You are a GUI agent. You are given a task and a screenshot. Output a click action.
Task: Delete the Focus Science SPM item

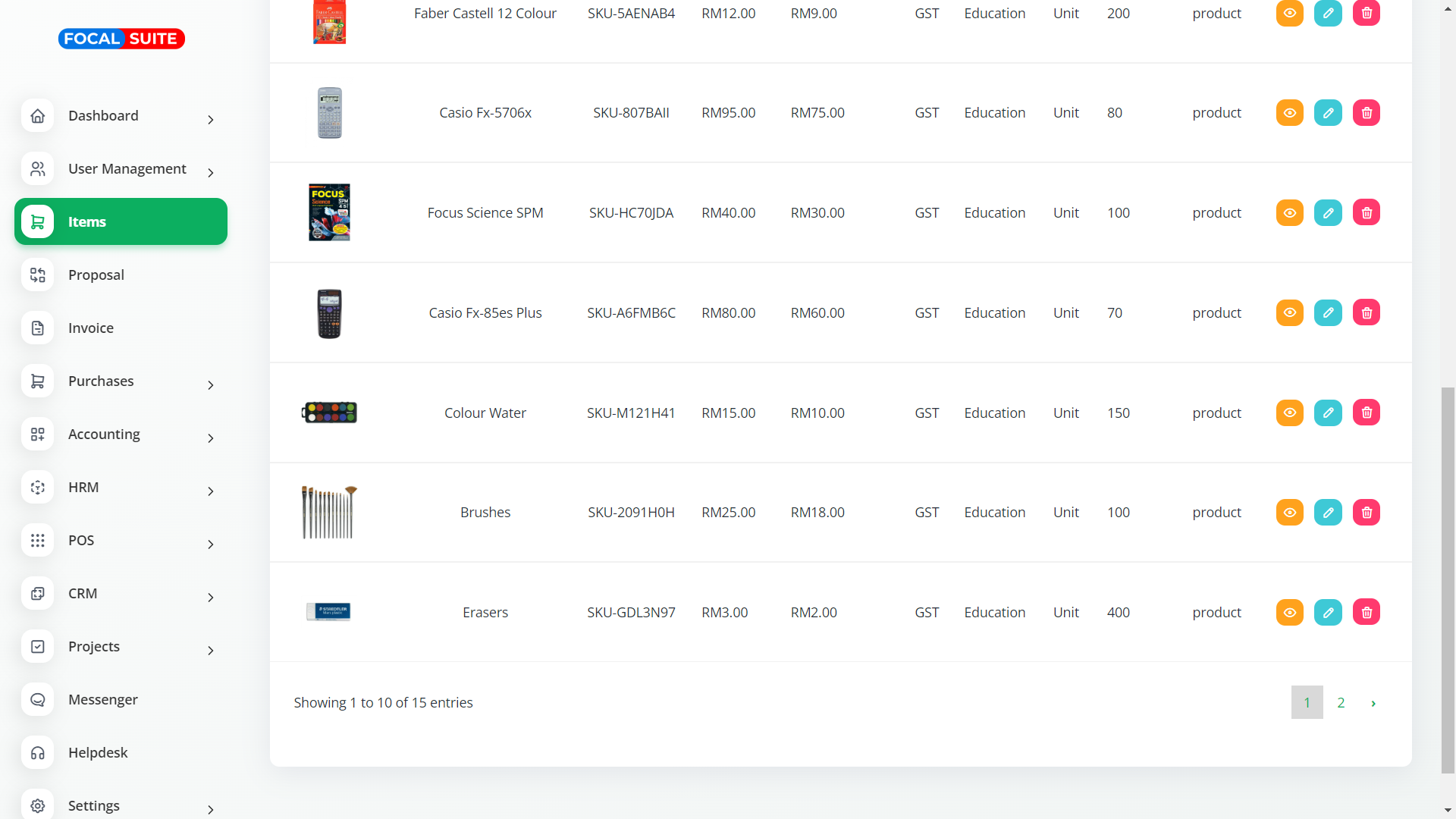click(1367, 213)
